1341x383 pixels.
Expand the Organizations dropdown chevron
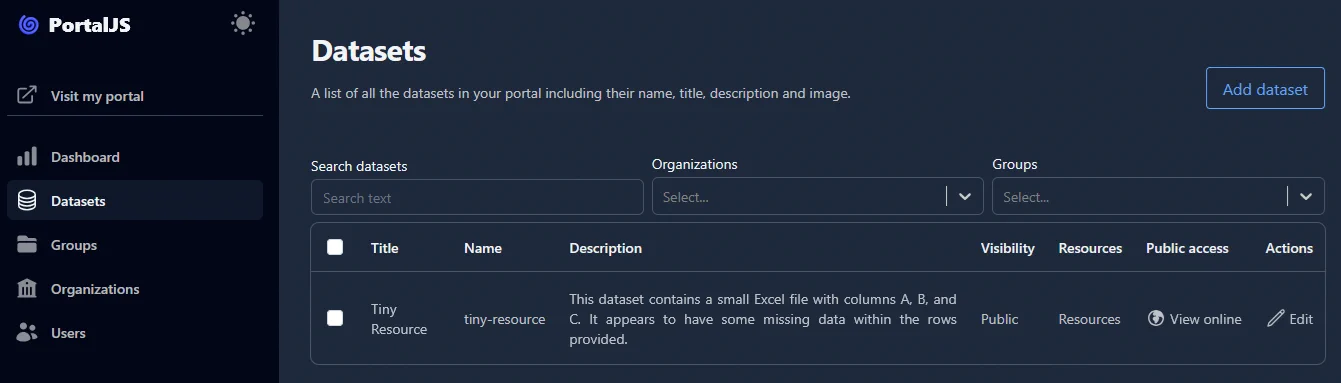965,197
